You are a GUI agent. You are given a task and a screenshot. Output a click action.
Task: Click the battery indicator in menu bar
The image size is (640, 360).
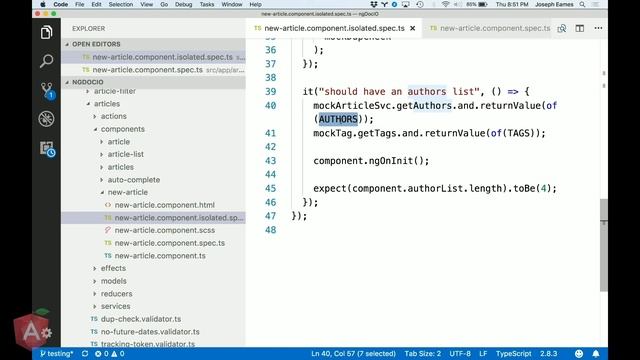[x=477, y=4]
